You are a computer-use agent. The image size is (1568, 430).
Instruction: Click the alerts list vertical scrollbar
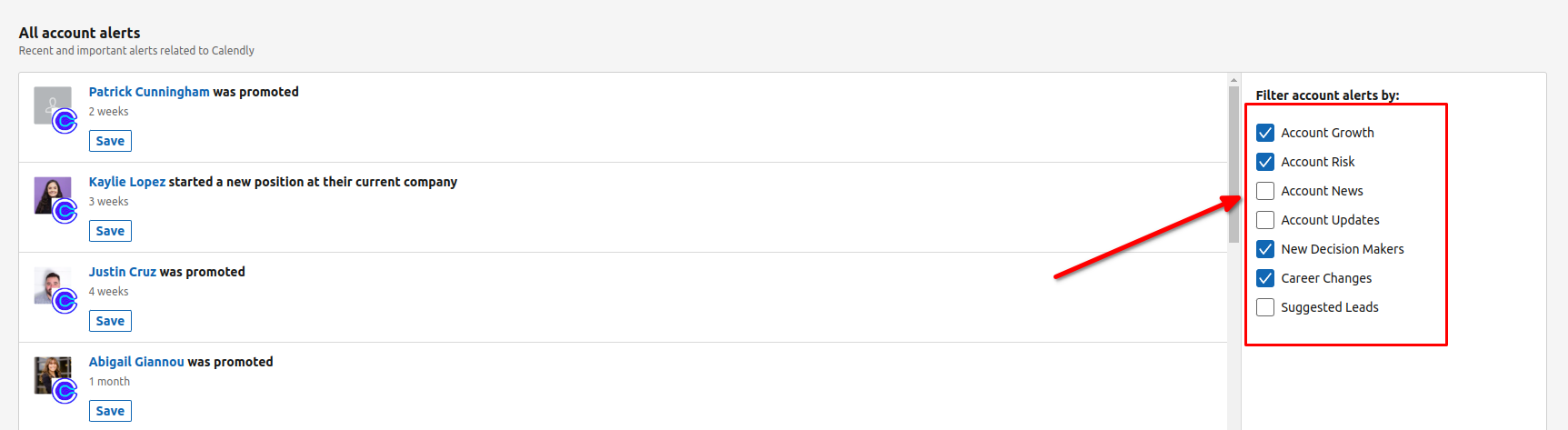coord(1233,164)
